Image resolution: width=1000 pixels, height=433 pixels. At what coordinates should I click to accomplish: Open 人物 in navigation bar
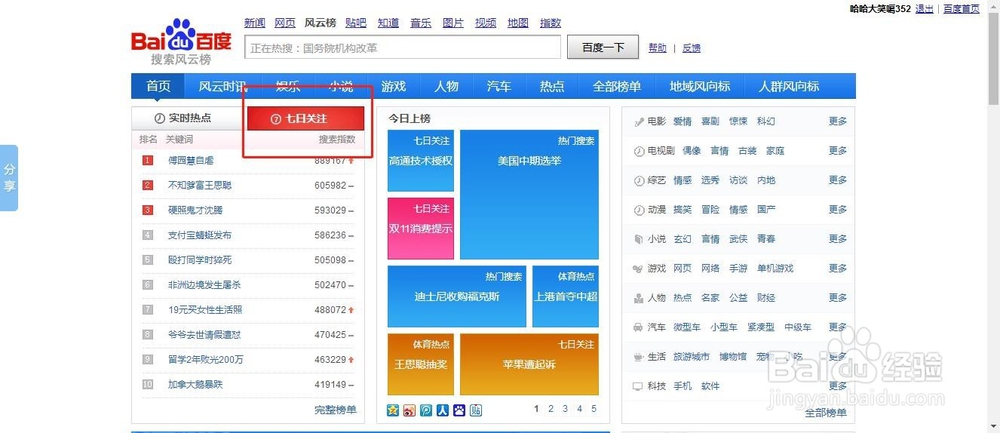(446, 86)
